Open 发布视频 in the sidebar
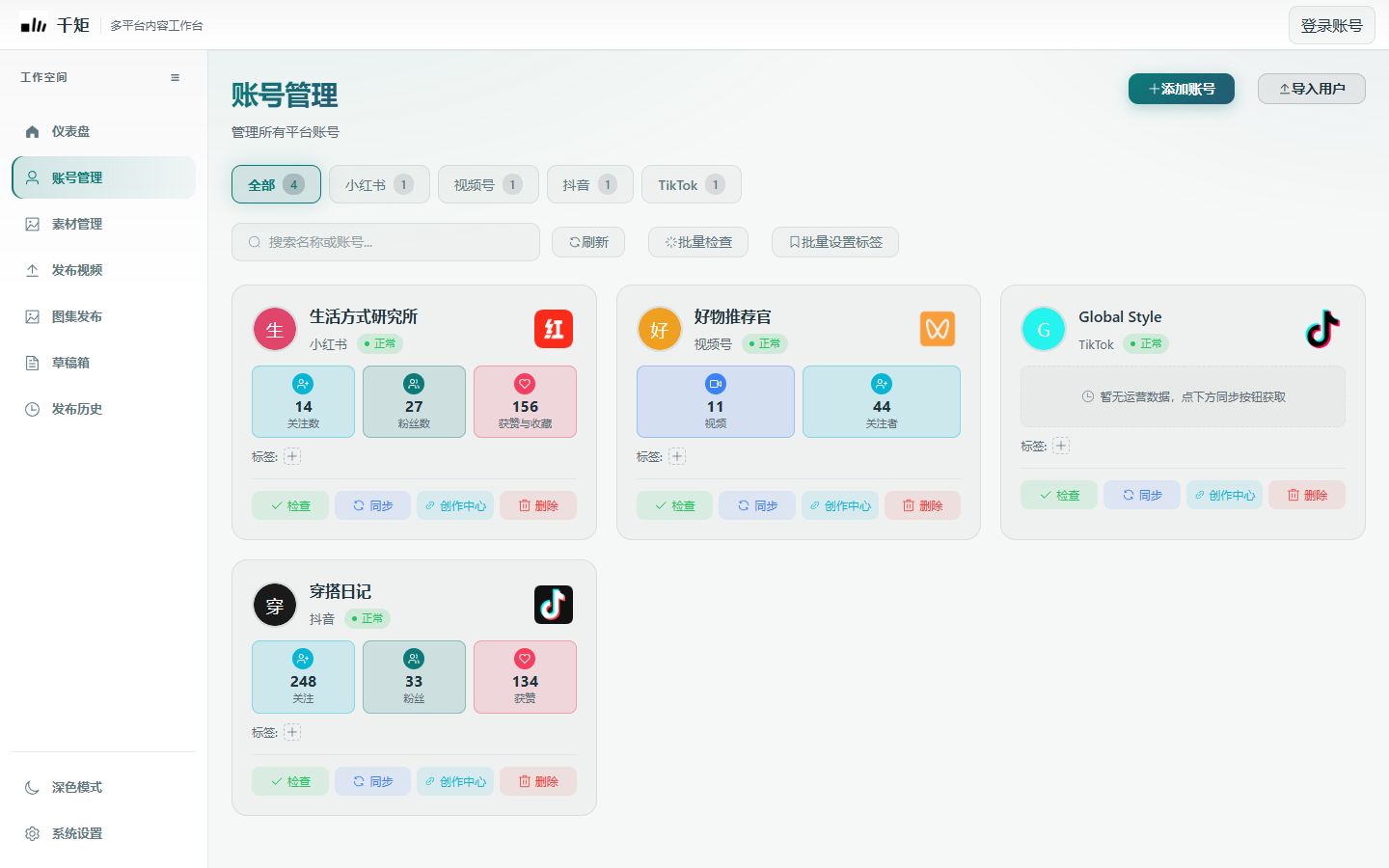Image resolution: width=1389 pixels, height=868 pixels. tap(103, 270)
